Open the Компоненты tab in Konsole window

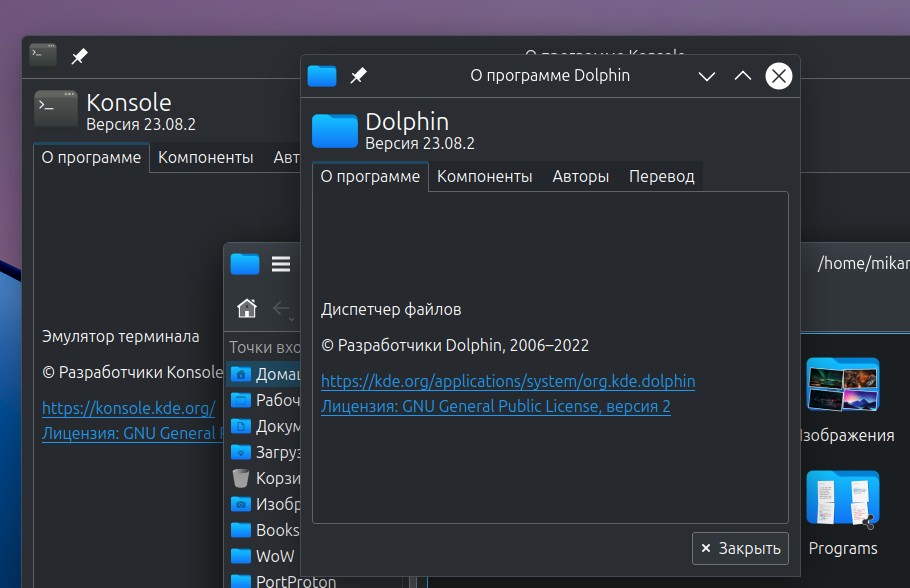205,157
